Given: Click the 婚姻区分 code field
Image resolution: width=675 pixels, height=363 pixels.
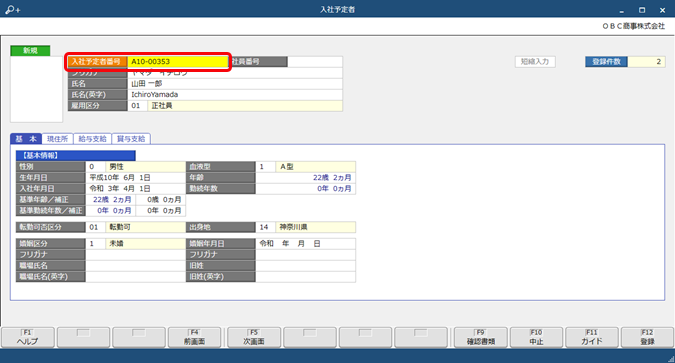Looking at the screenshot, I should (96, 244).
